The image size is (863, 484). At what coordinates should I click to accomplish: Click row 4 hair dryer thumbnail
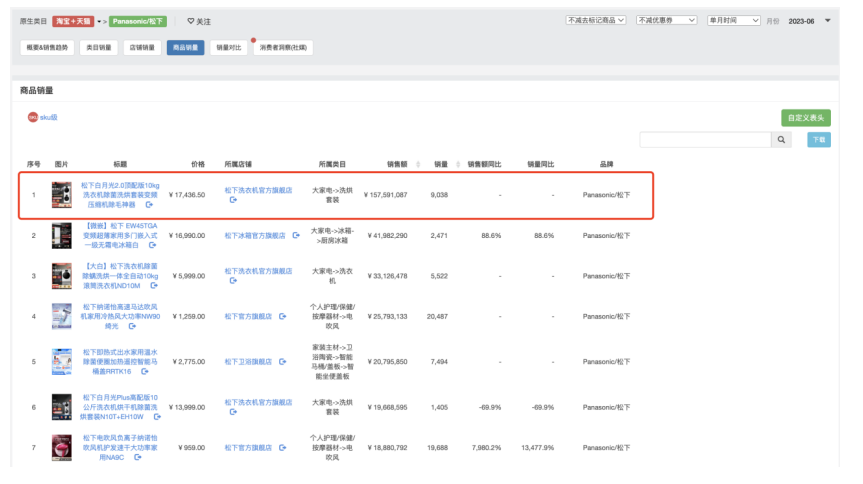coord(62,317)
